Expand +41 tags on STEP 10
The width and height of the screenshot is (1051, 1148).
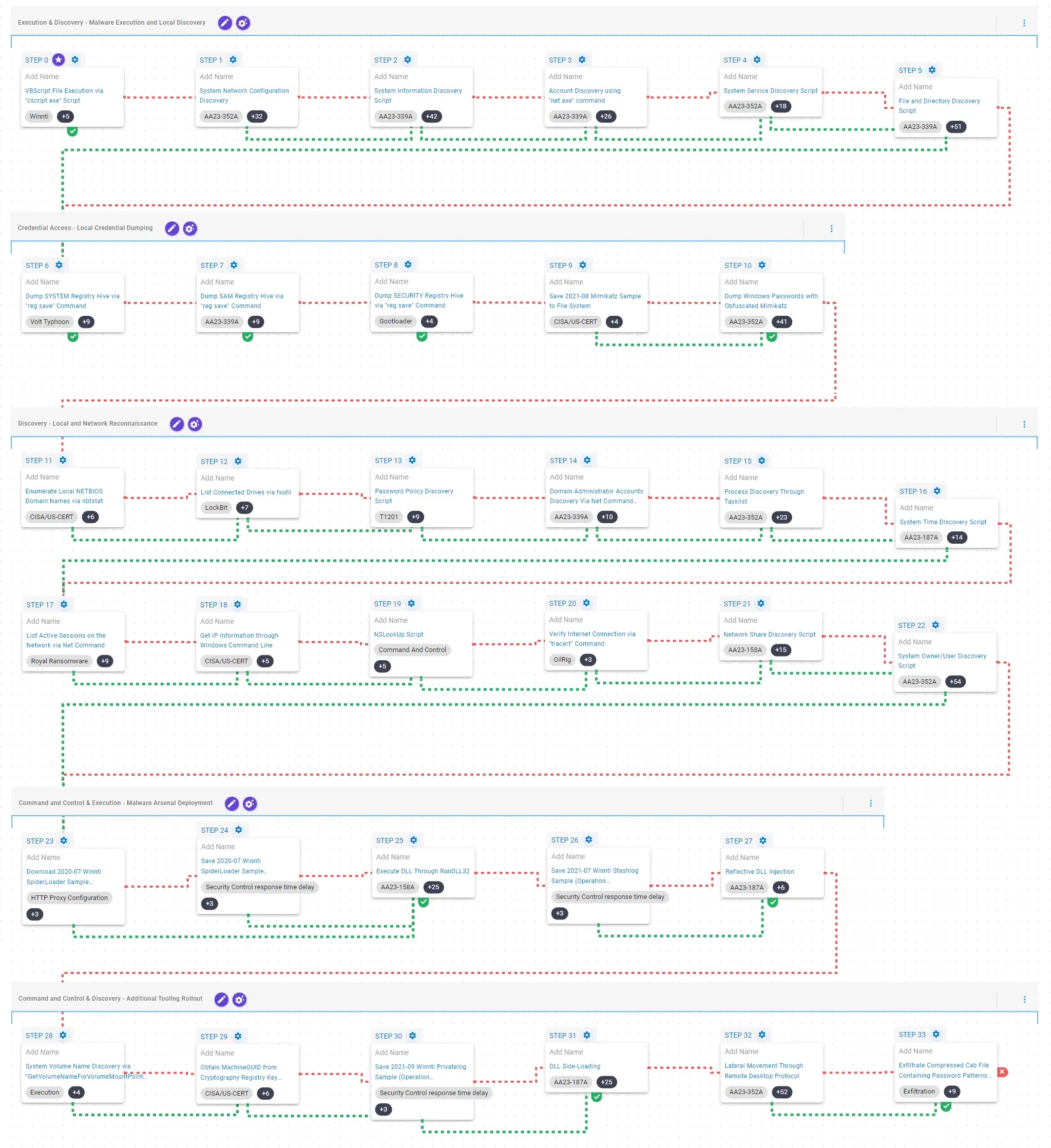coord(781,322)
